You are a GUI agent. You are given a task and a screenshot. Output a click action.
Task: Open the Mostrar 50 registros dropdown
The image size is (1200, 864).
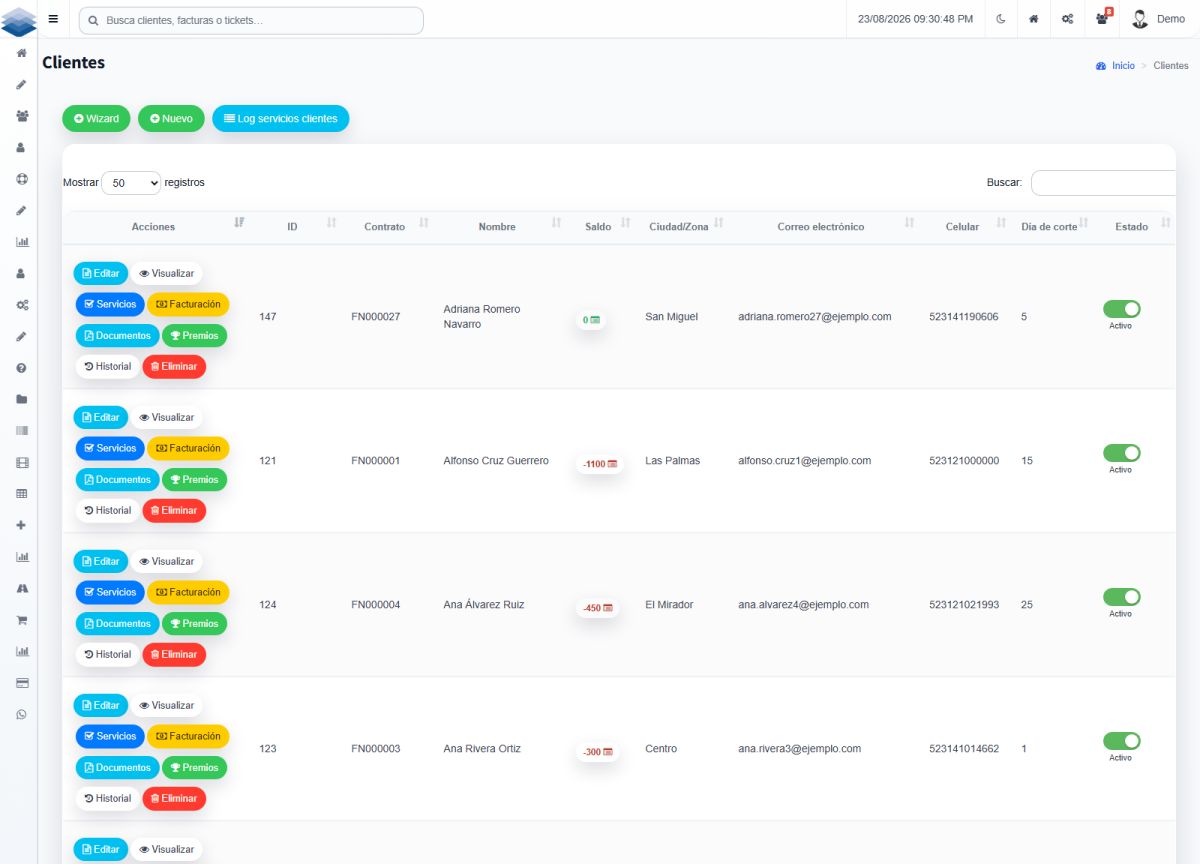(131, 183)
